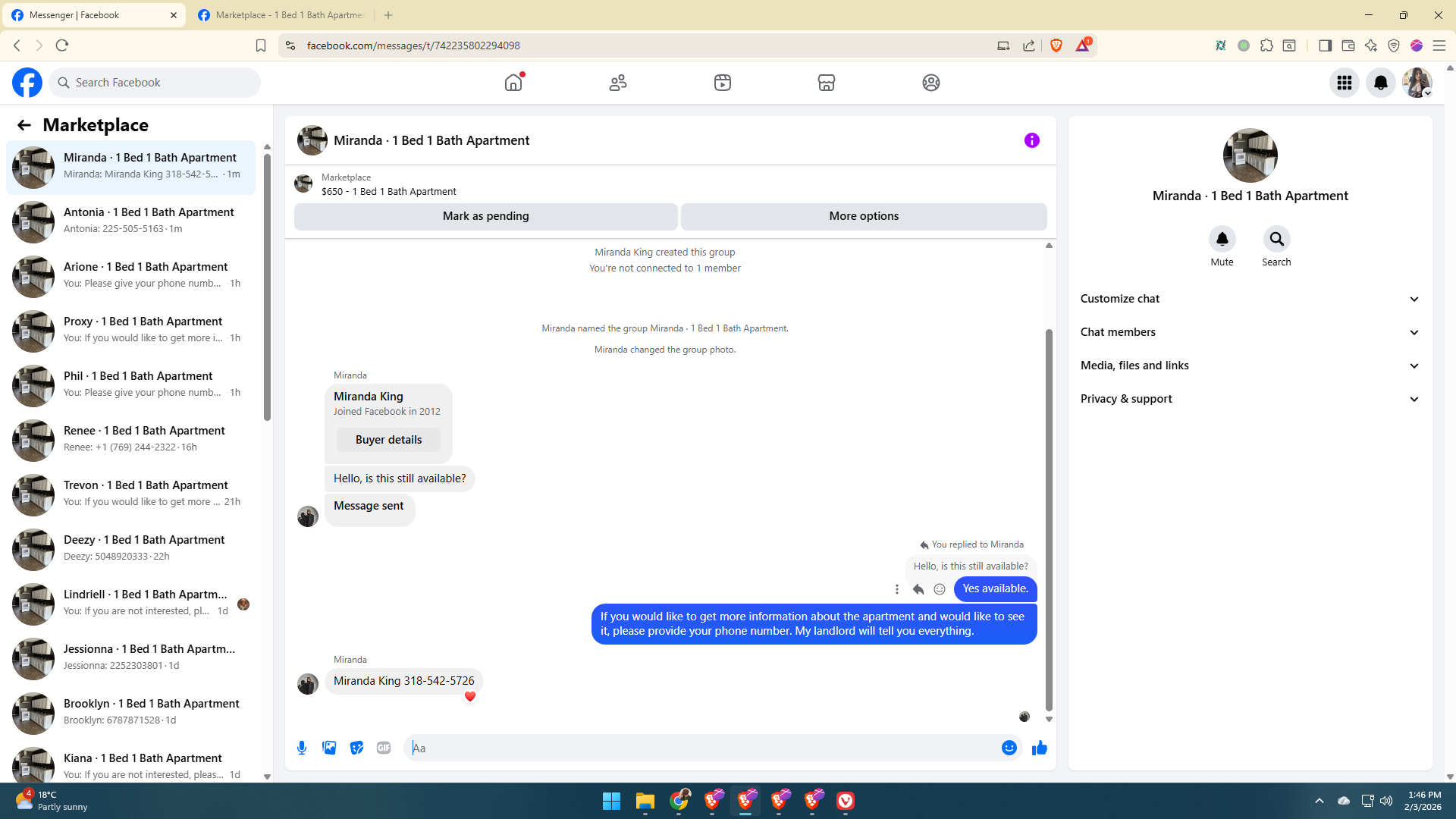Expand Customize chat section
Image resolution: width=1456 pixels, height=819 pixels.
(x=1250, y=299)
